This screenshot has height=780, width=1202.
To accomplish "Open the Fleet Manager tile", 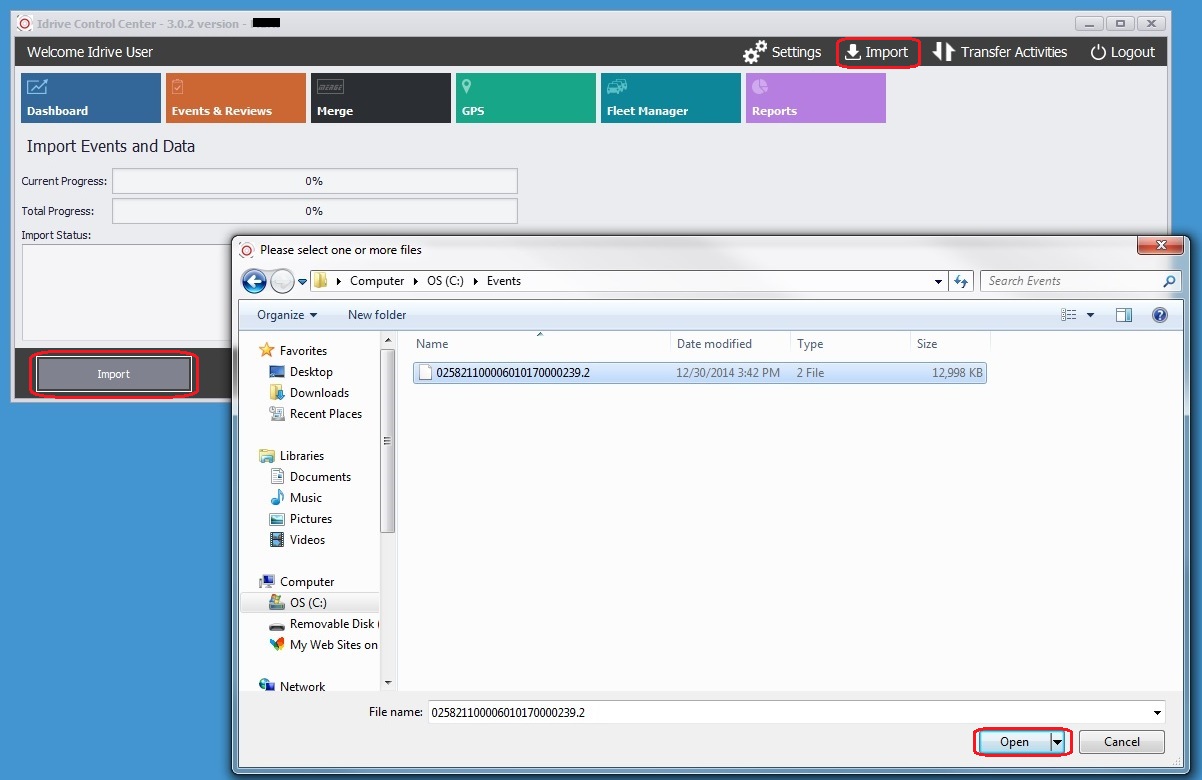I will pos(671,98).
